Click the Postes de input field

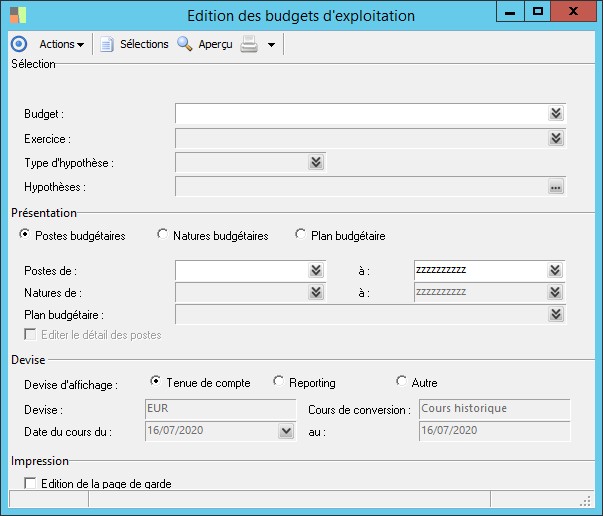(x=242, y=270)
